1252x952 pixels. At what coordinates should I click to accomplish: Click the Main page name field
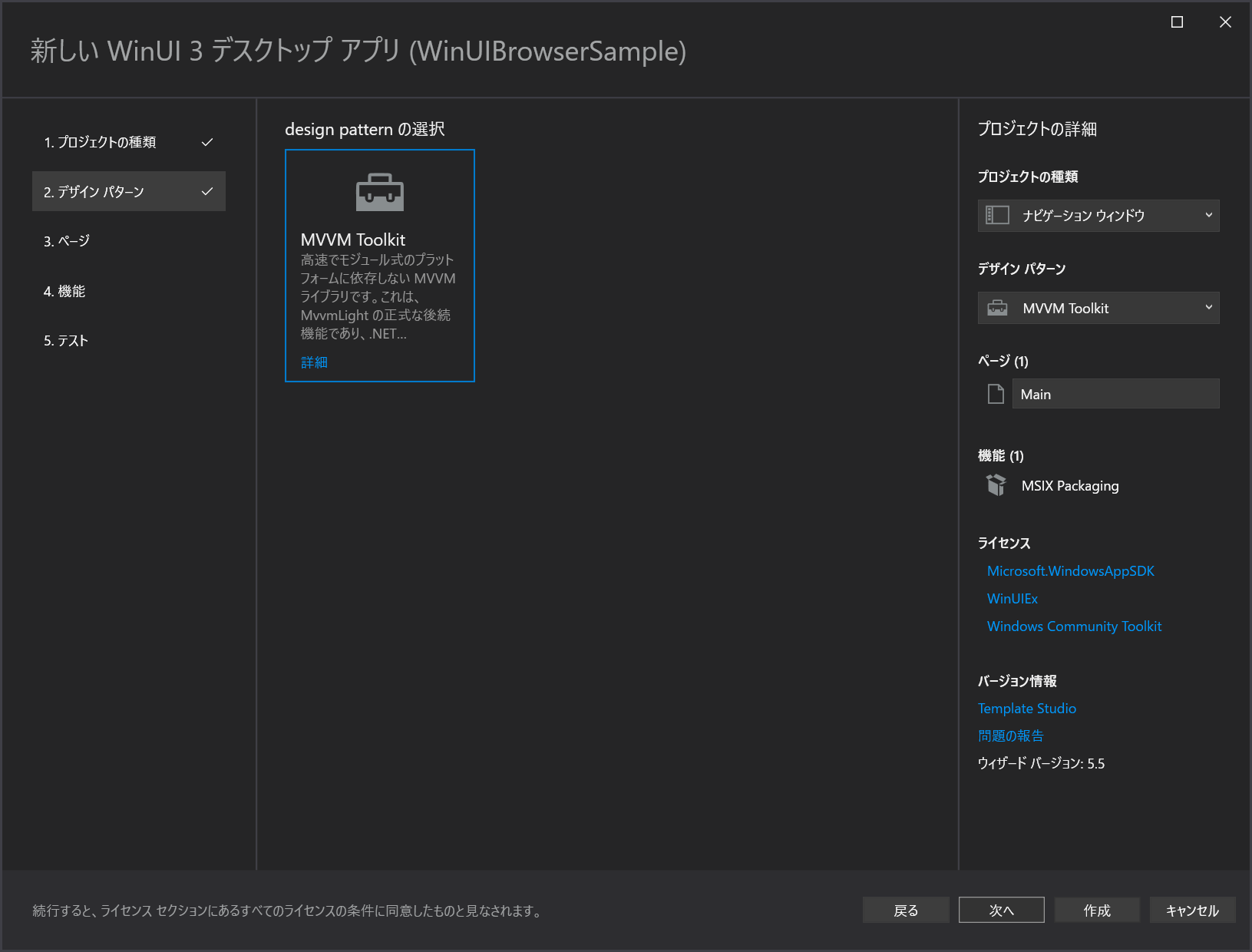[x=1115, y=393]
